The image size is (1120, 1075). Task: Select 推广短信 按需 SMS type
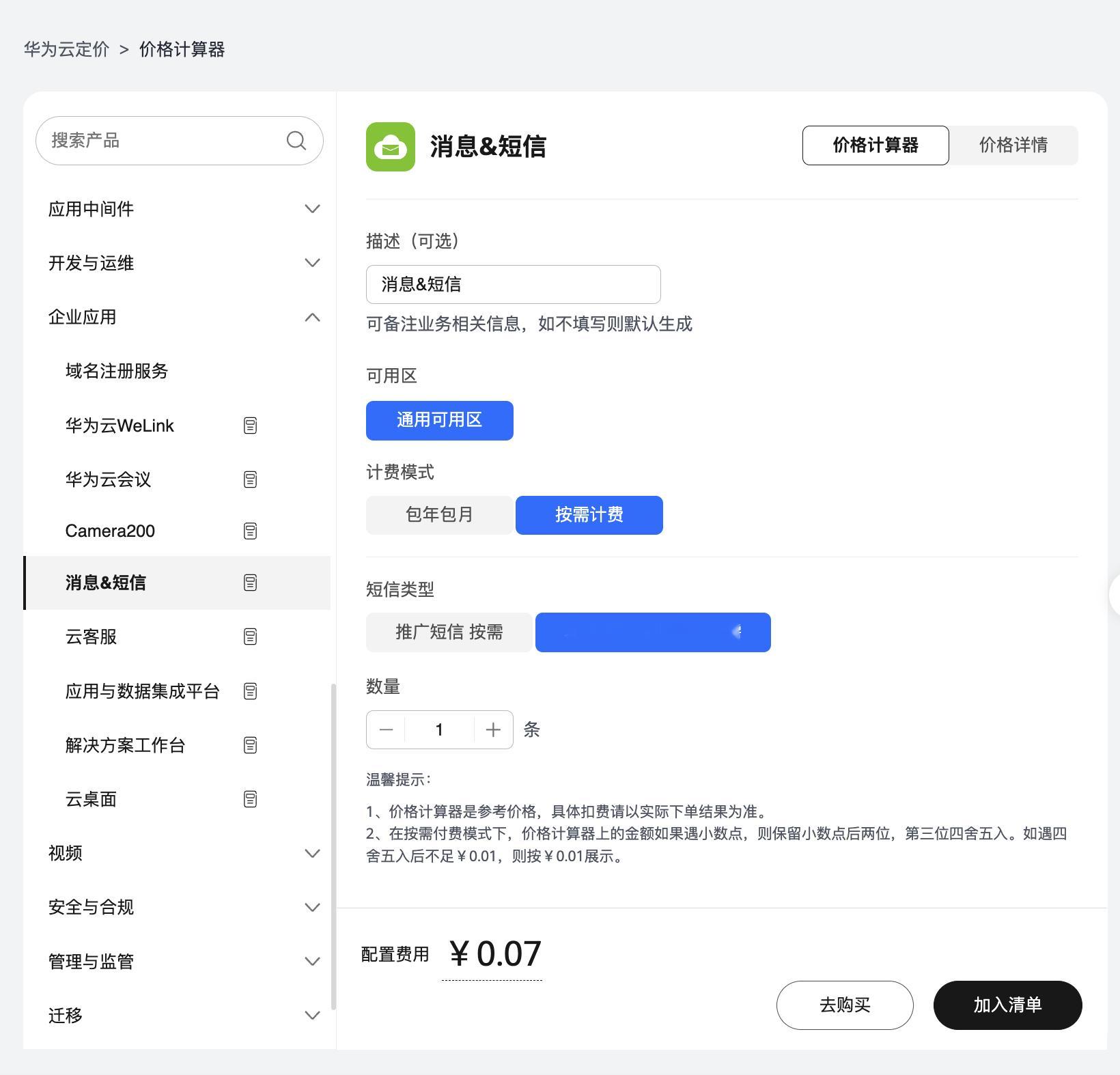tap(449, 632)
